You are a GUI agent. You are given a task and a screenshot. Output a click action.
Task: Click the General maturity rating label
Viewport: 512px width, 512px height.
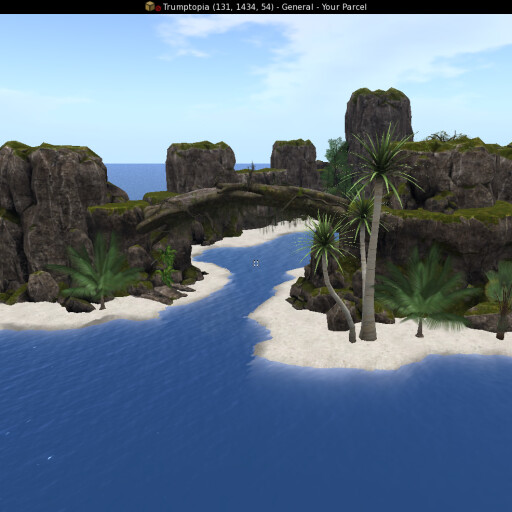click(x=297, y=7)
